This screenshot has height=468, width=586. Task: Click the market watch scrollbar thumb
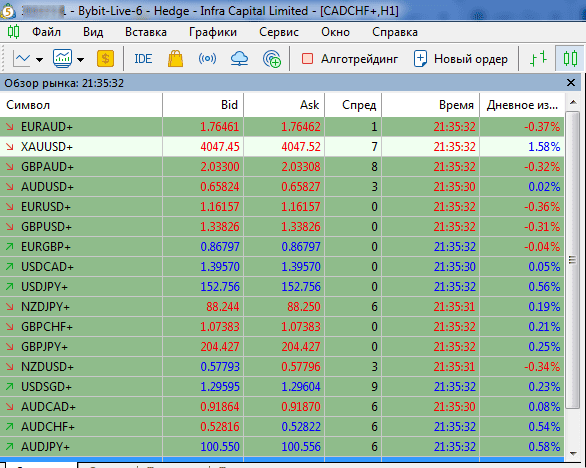pyautogui.click(x=573, y=259)
